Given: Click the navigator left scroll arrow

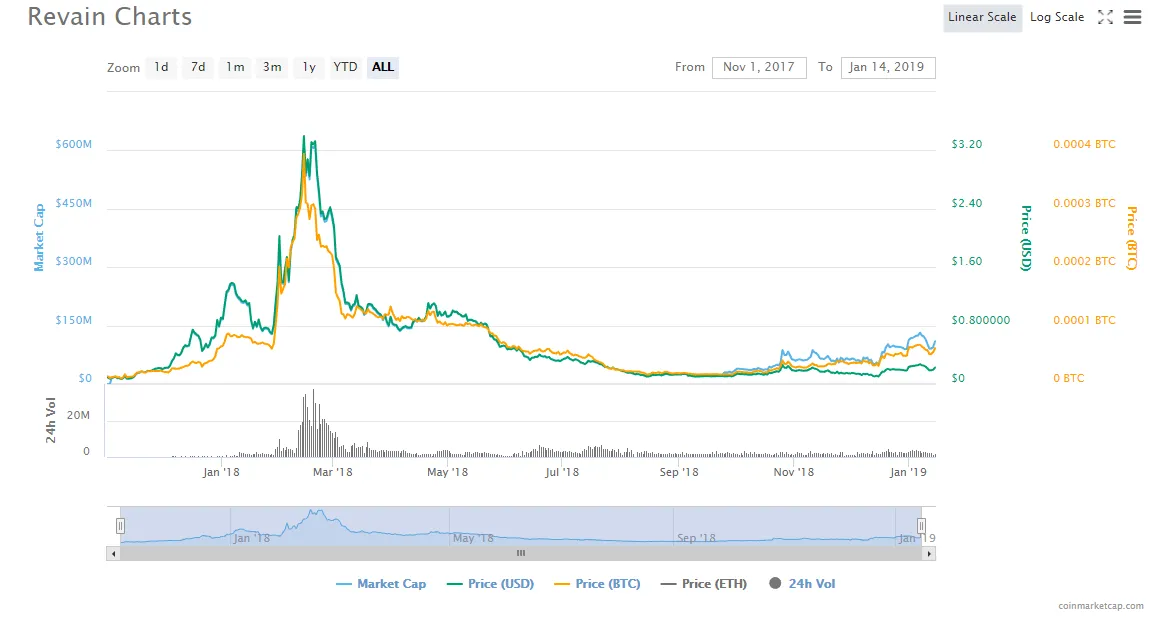Looking at the screenshot, I should click(113, 554).
